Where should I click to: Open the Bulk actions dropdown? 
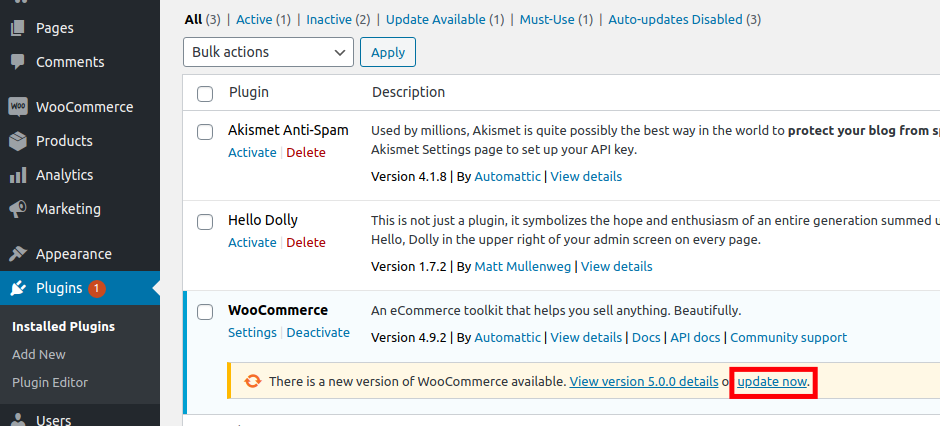pyautogui.click(x=268, y=52)
